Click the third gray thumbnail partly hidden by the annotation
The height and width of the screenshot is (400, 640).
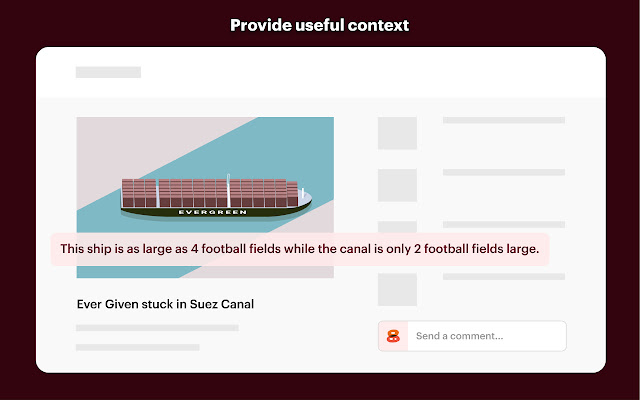pyautogui.click(x=397, y=227)
